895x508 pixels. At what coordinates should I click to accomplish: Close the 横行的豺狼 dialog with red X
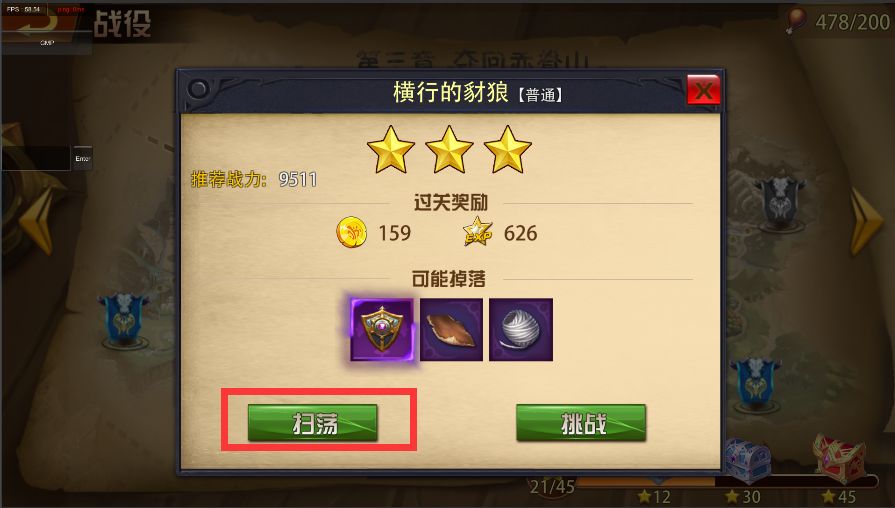pos(703,90)
